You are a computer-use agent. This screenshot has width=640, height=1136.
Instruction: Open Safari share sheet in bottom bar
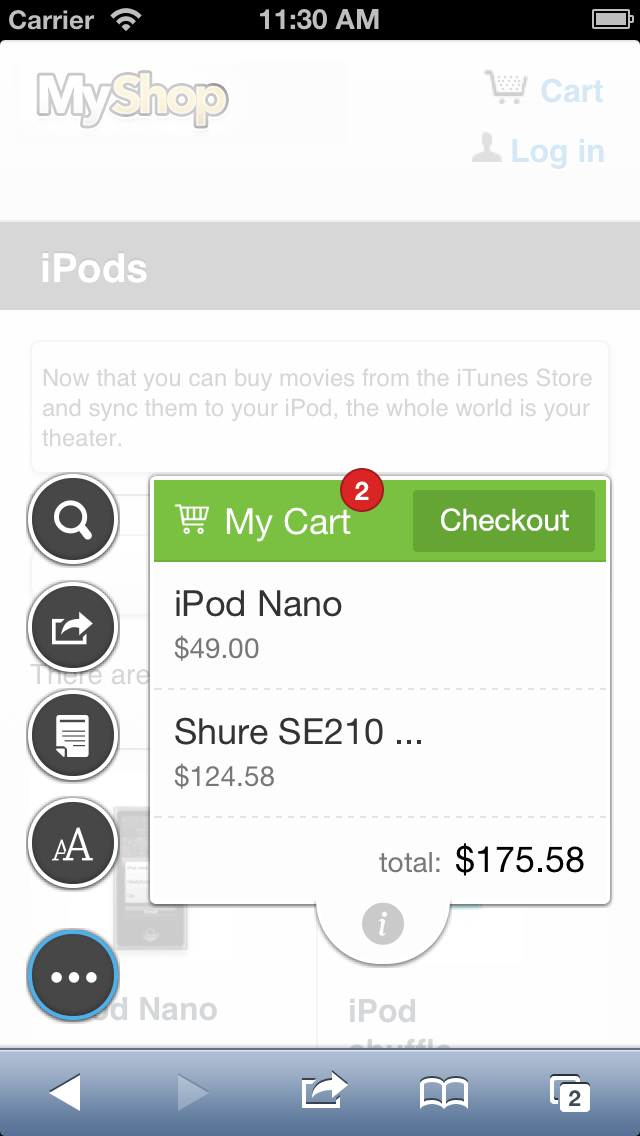coord(324,1092)
